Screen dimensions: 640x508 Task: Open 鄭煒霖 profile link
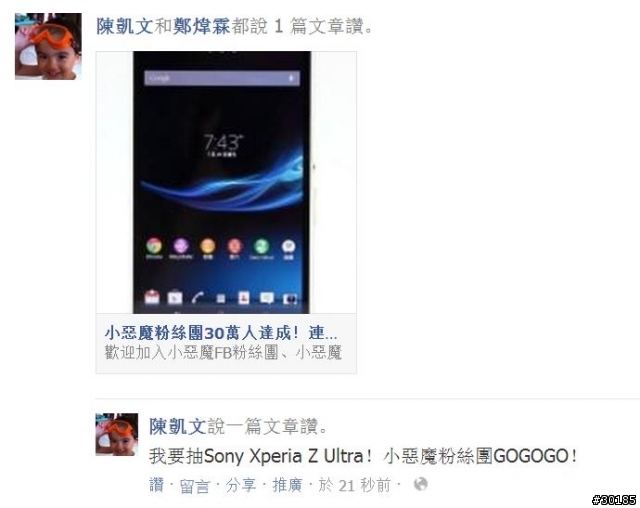tap(202, 27)
